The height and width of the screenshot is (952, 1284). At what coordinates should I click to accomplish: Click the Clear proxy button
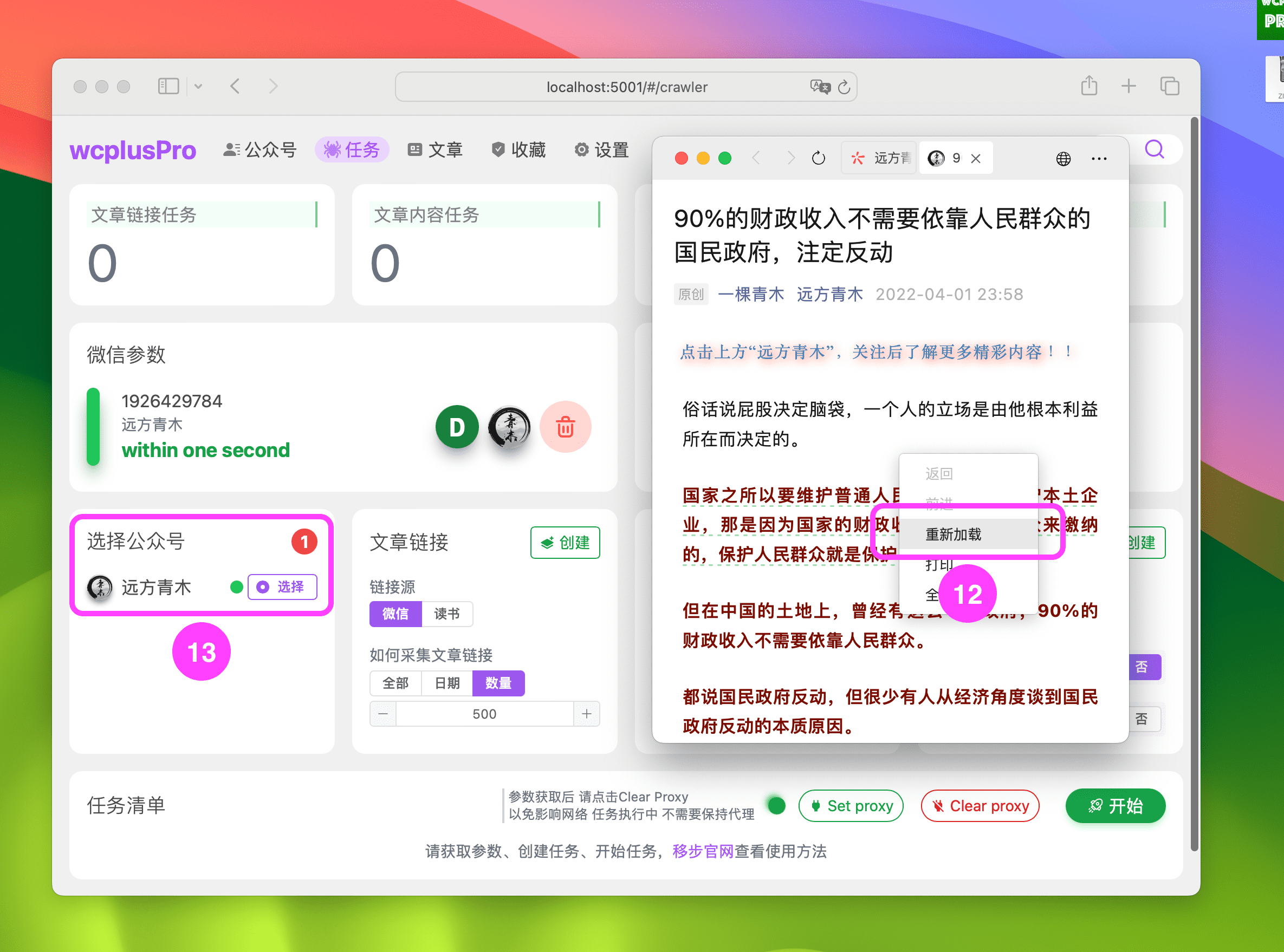[x=980, y=806]
